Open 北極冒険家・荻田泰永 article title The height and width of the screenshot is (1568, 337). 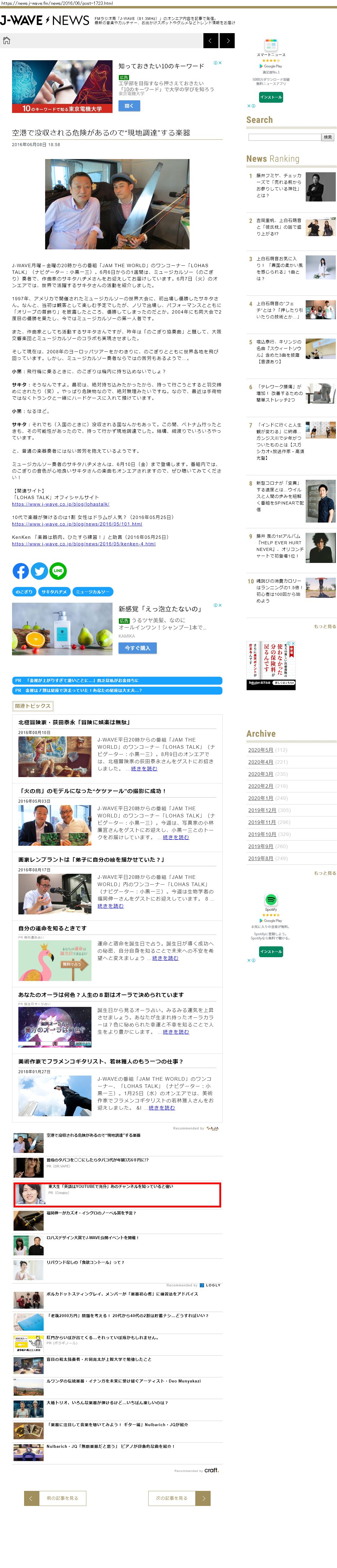click(74, 722)
